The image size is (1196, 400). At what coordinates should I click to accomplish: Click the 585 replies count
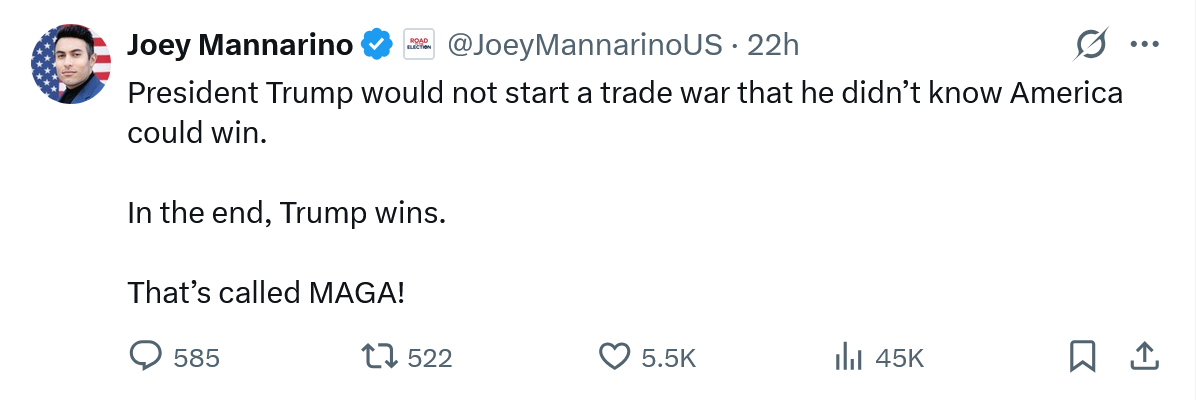pos(196,358)
